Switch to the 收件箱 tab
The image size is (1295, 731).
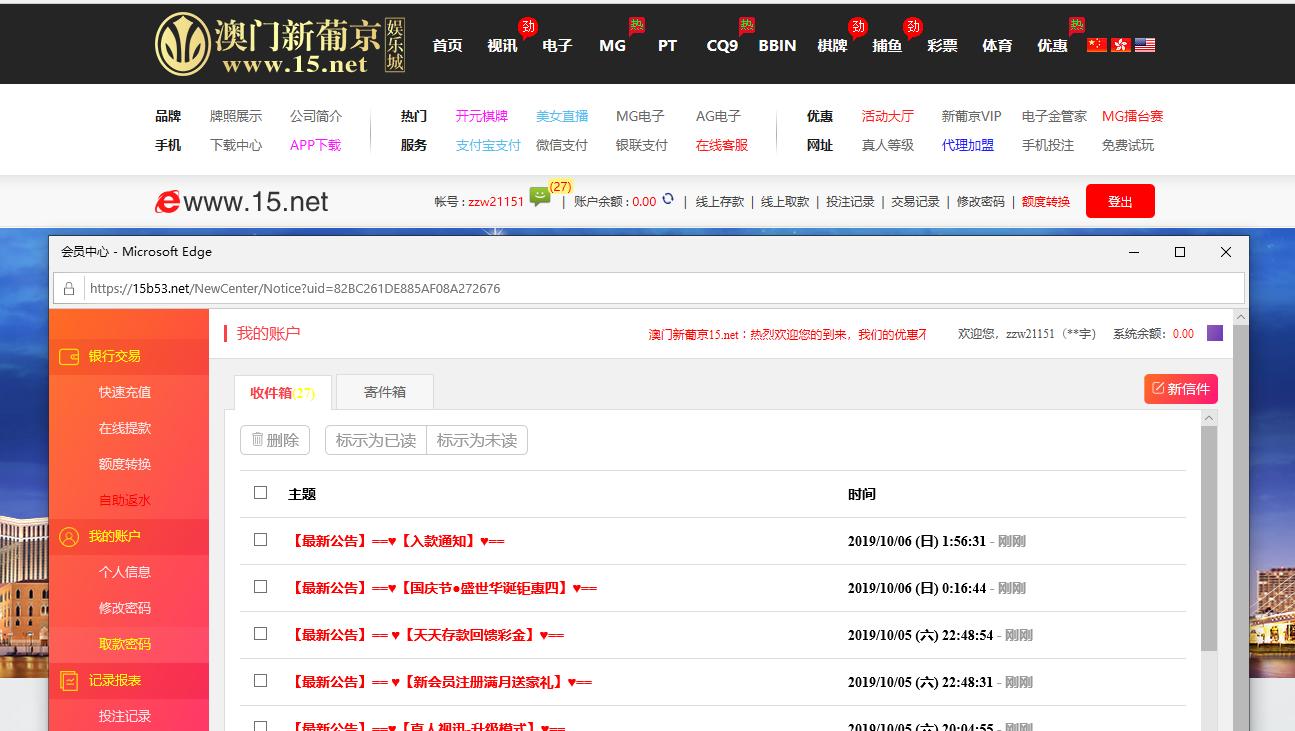click(283, 392)
